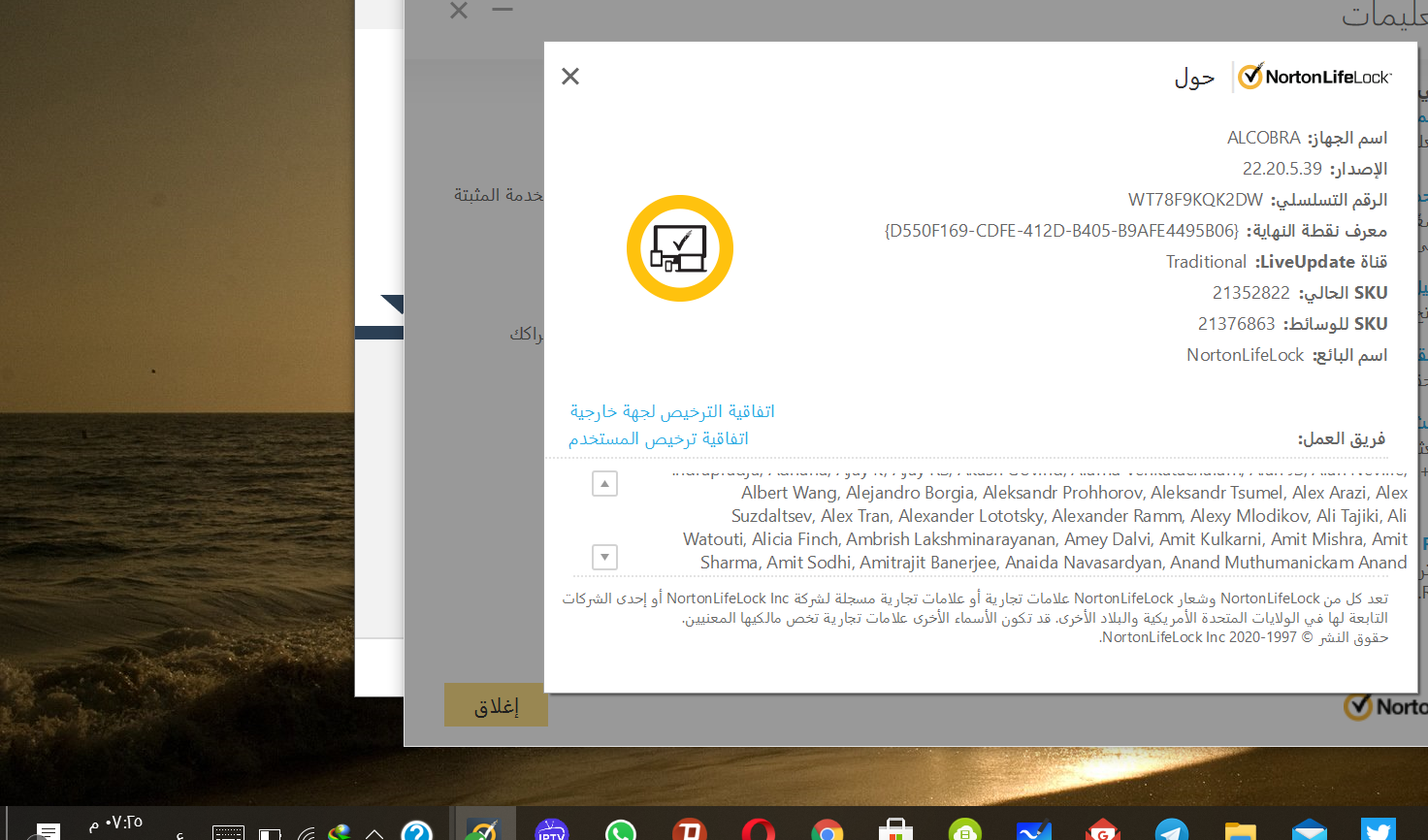Click the حول dialog title
Image resolution: width=1428 pixels, height=840 pixels.
click(1194, 78)
